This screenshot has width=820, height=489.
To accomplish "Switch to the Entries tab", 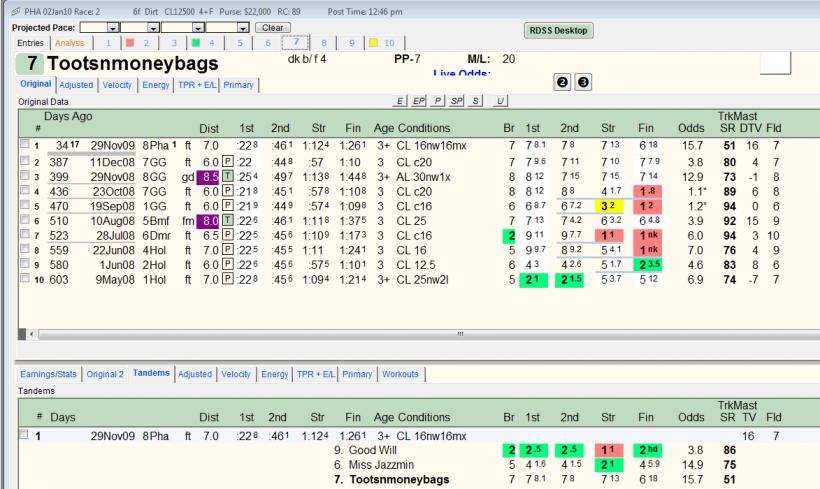I will click(x=30, y=43).
